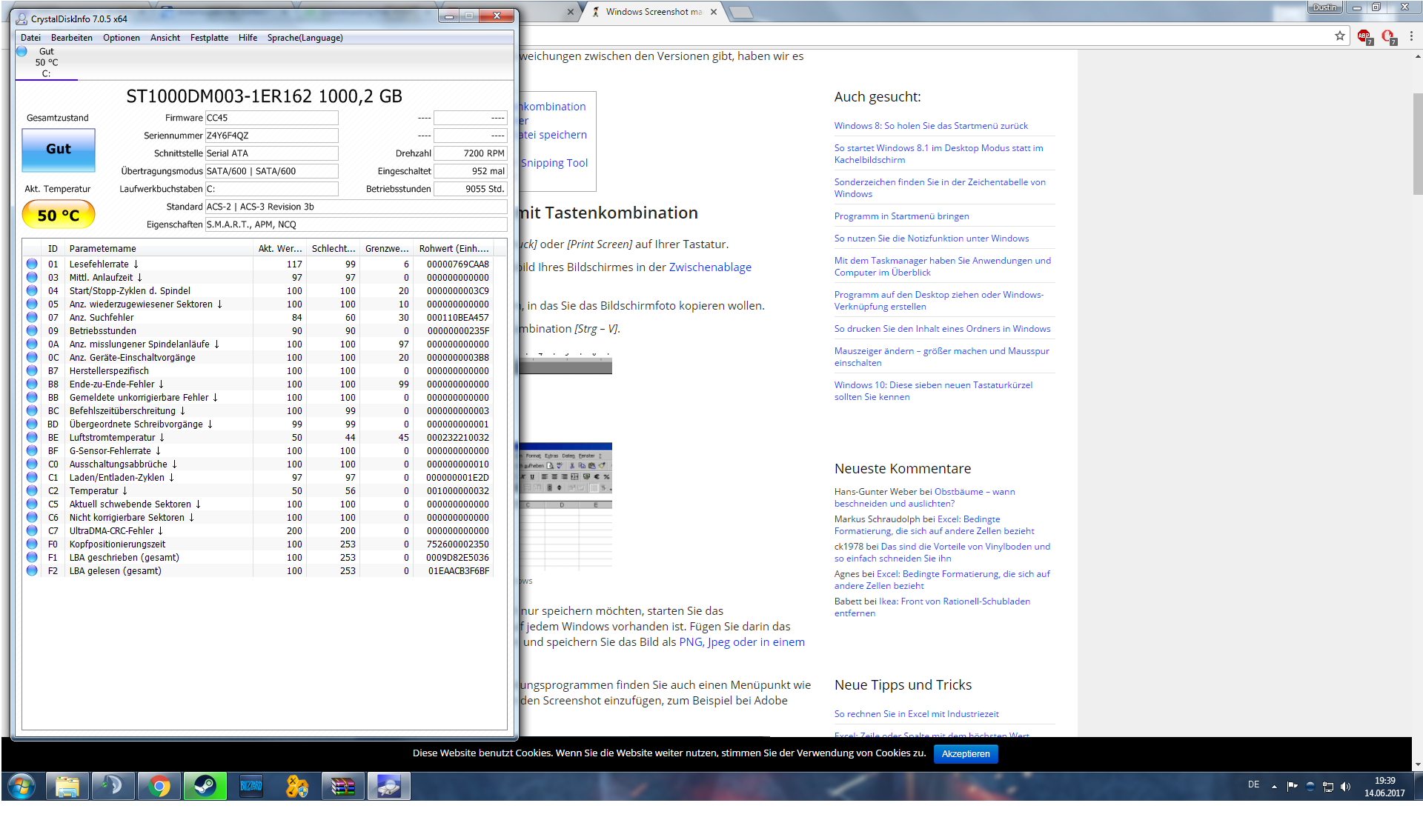Select the C: drive status icon
The image size is (1423, 840).
point(22,52)
